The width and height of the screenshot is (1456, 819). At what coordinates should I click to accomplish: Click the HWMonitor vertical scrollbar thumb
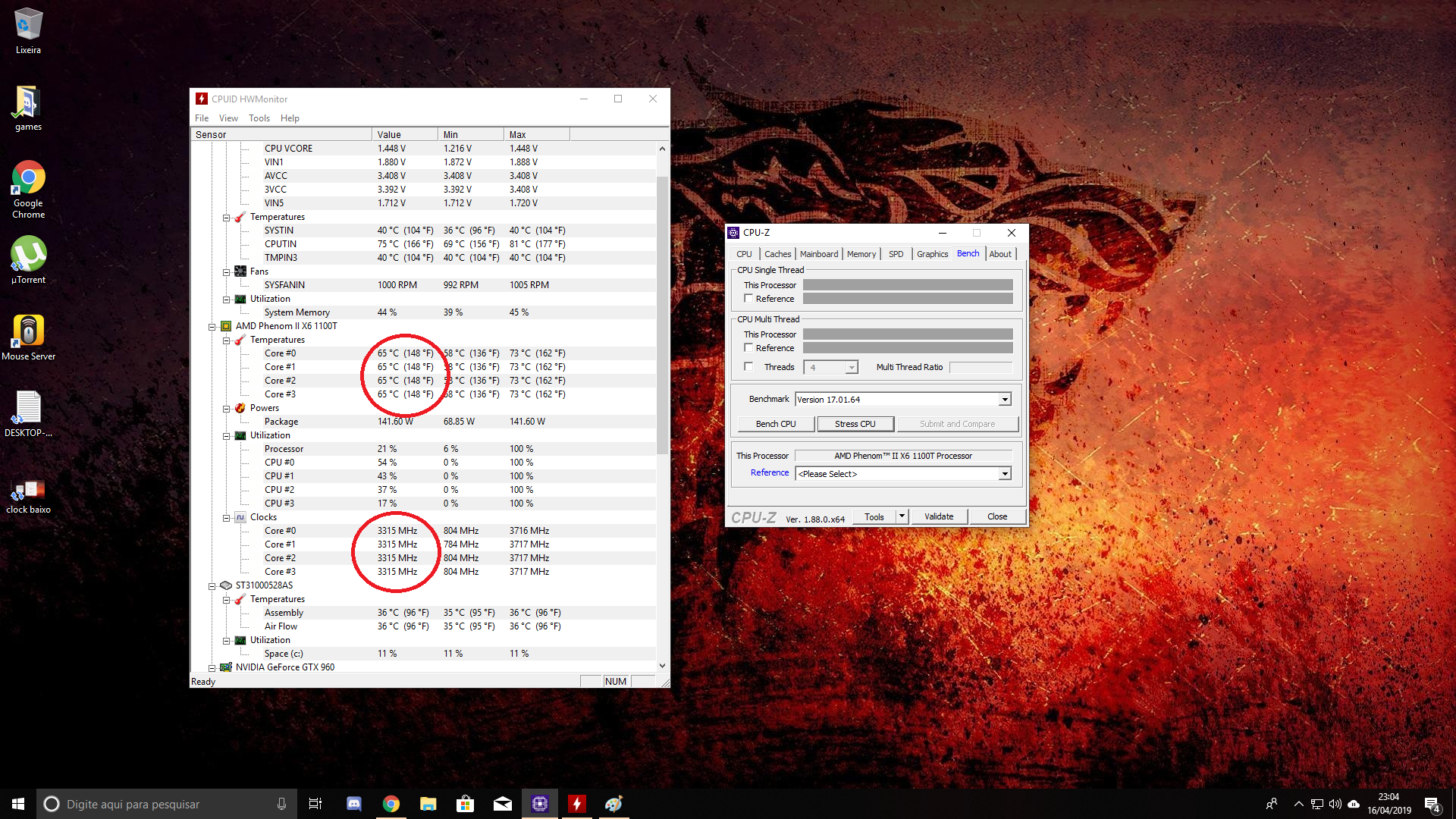[x=662, y=315]
